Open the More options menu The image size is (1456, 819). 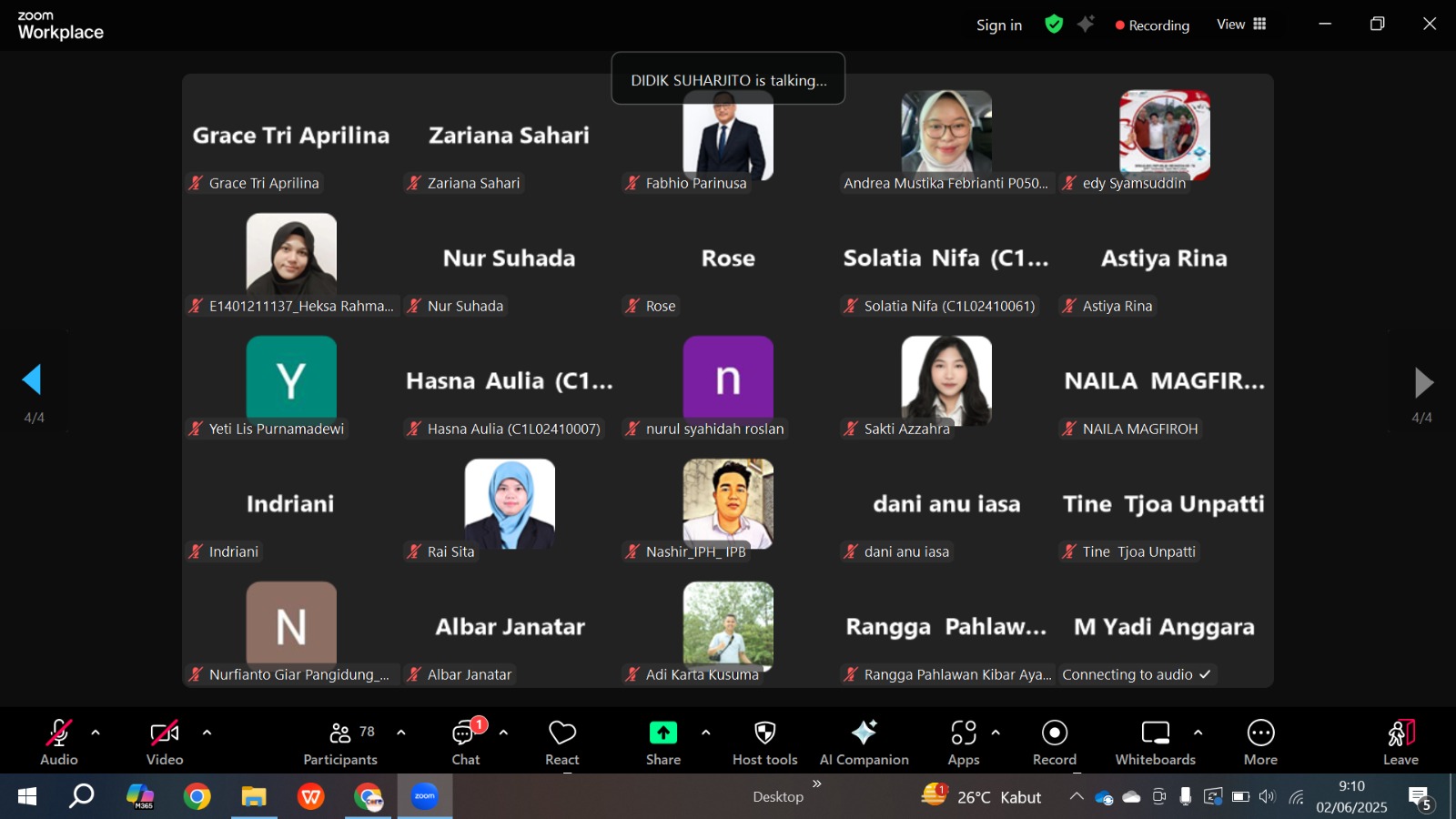point(1260,742)
